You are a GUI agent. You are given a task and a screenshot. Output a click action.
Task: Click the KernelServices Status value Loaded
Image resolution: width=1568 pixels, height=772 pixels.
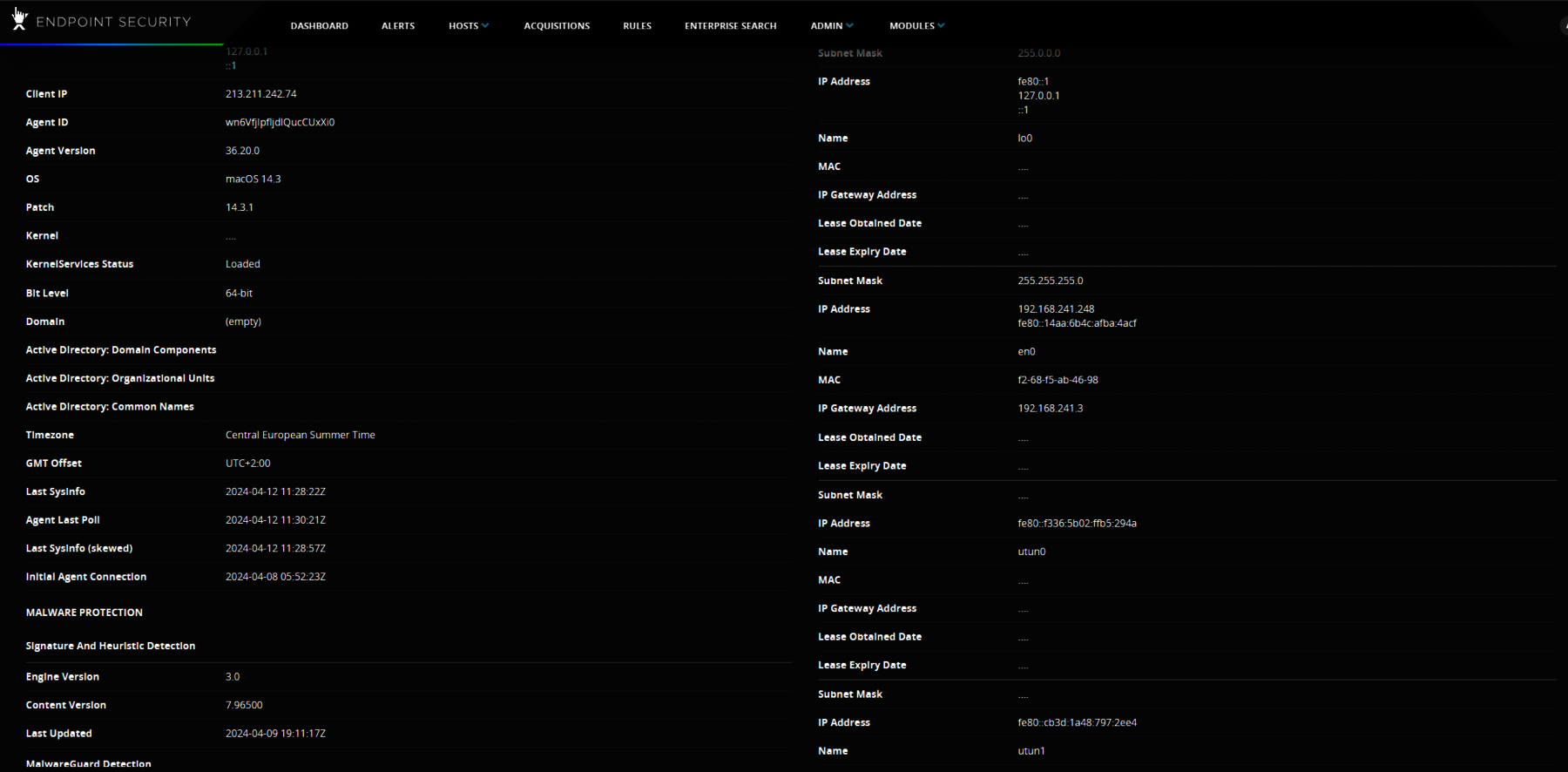click(x=242, y=264)
